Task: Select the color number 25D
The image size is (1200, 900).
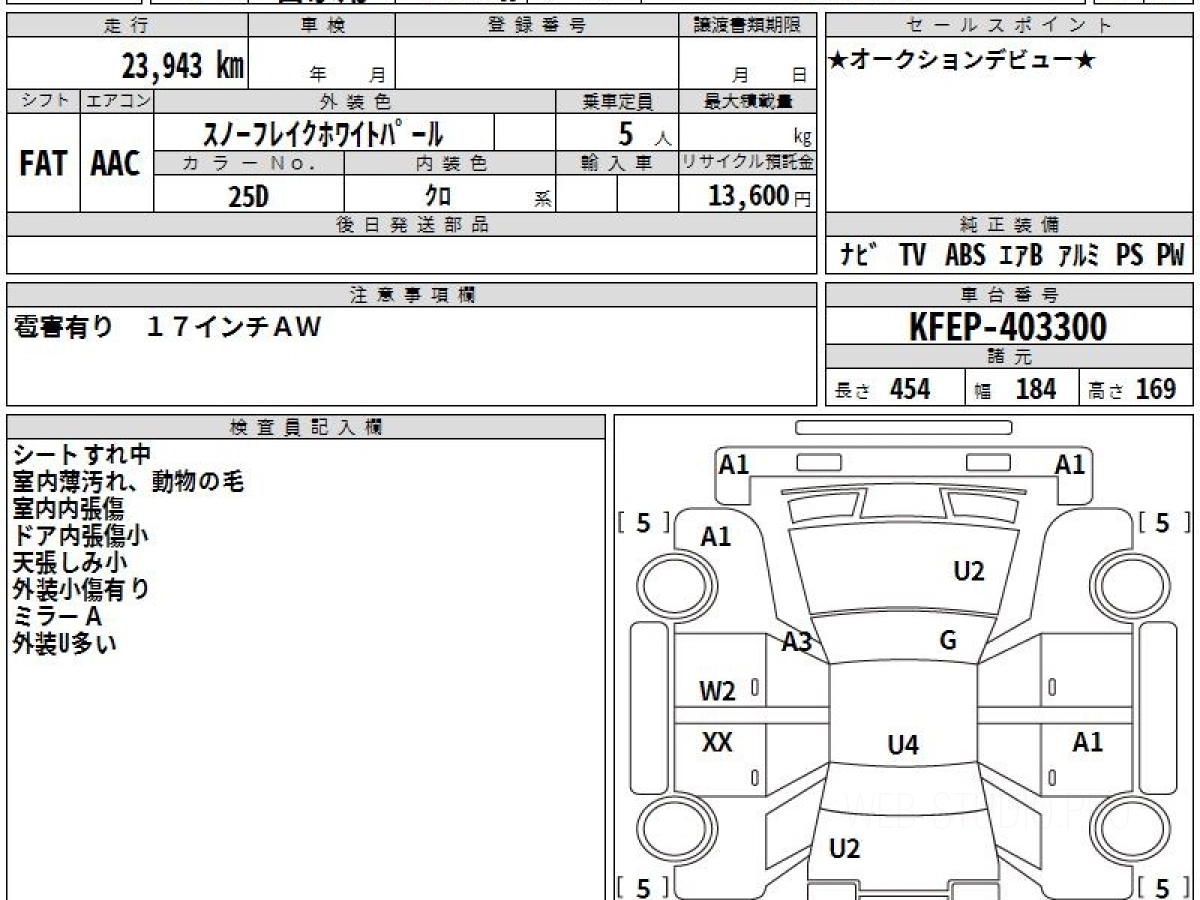Action: pyautogui.click(x=249, y=197)
